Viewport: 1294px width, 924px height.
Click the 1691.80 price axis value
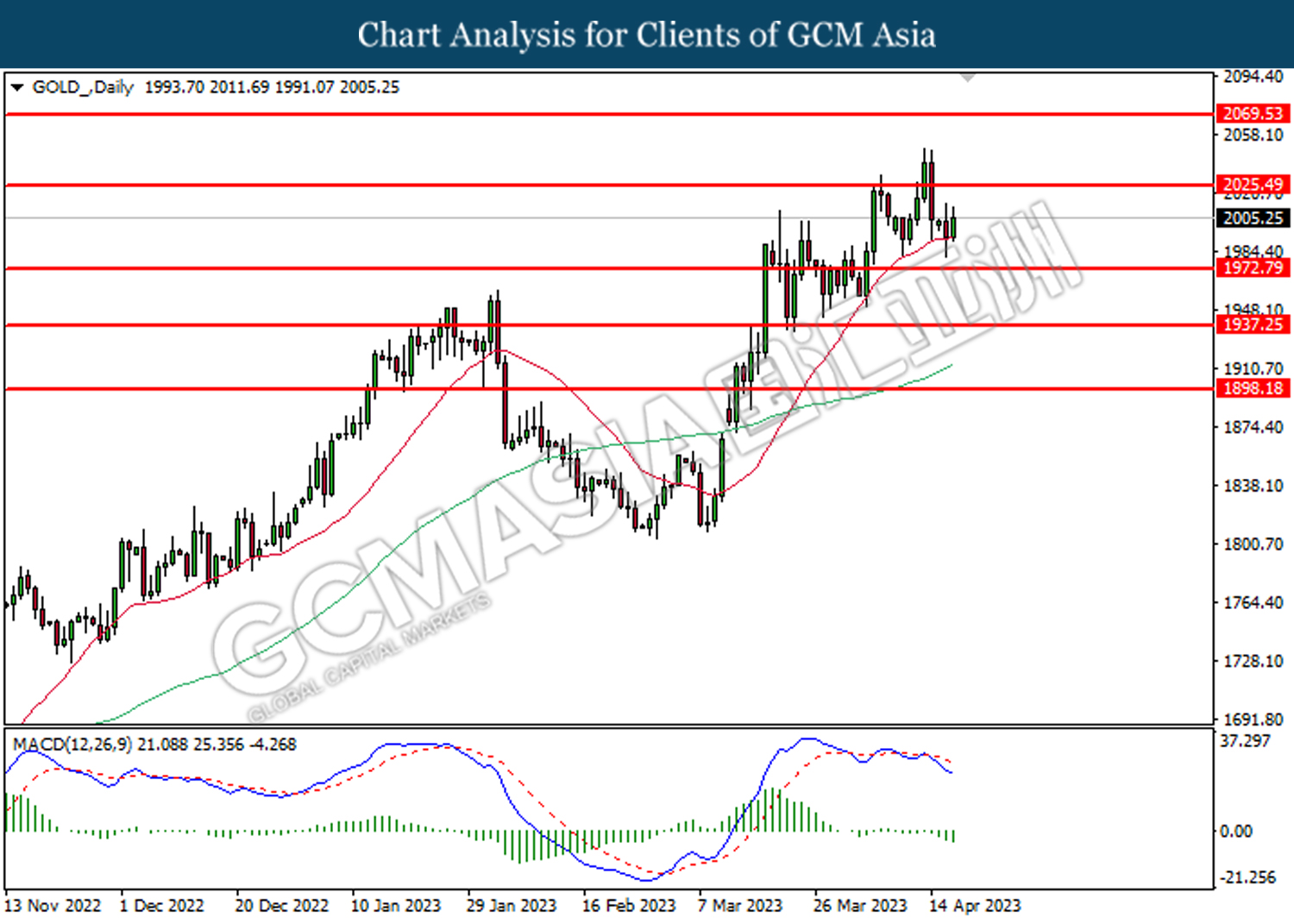(x=1253, y=719)
